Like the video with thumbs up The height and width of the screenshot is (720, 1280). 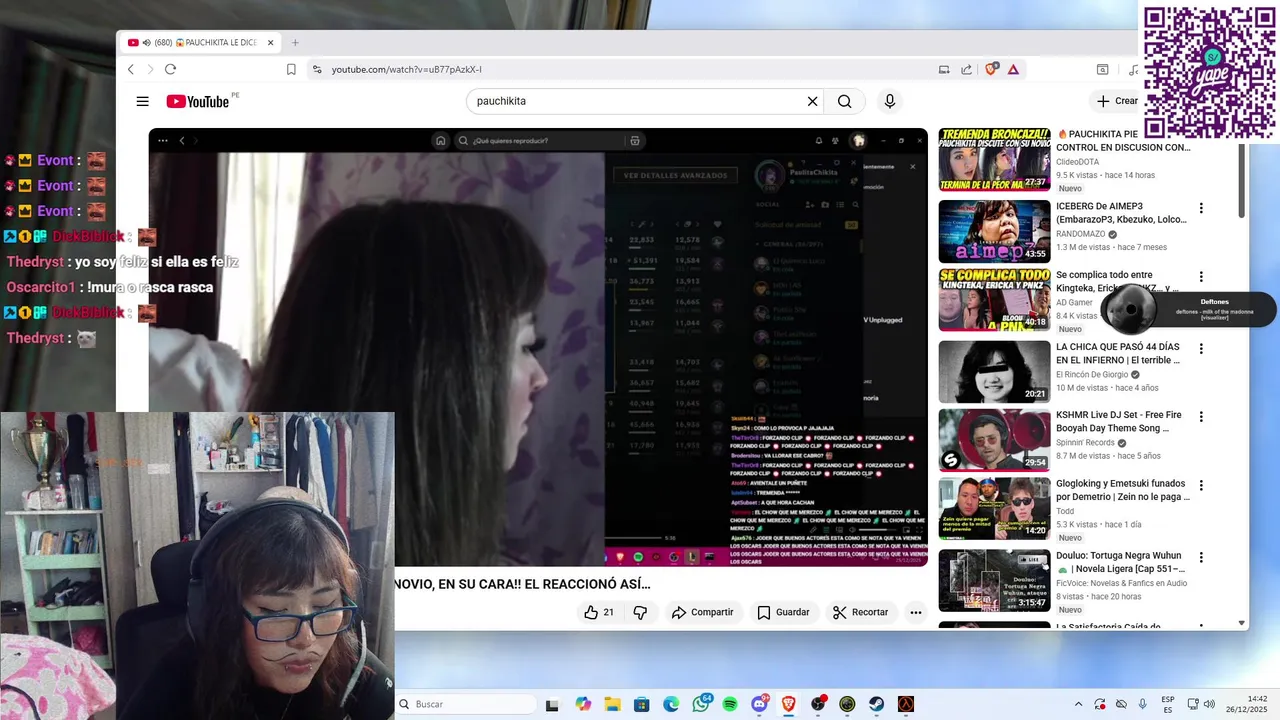[x=599, y=612]
